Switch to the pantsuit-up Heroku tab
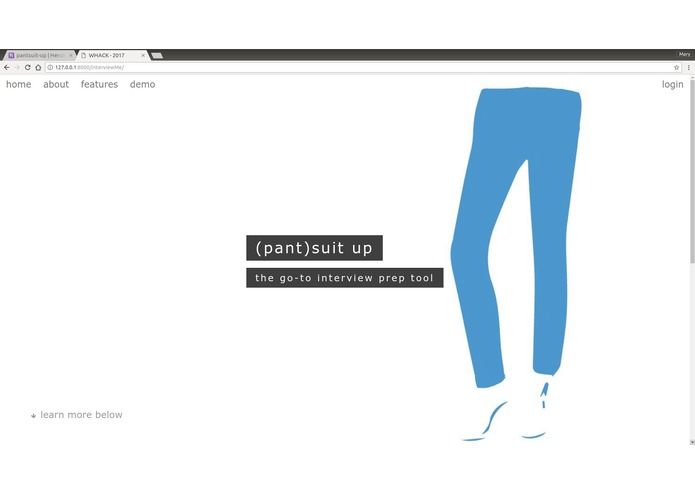The height and width of the screenshot is (494, 695). click(40, 55)
